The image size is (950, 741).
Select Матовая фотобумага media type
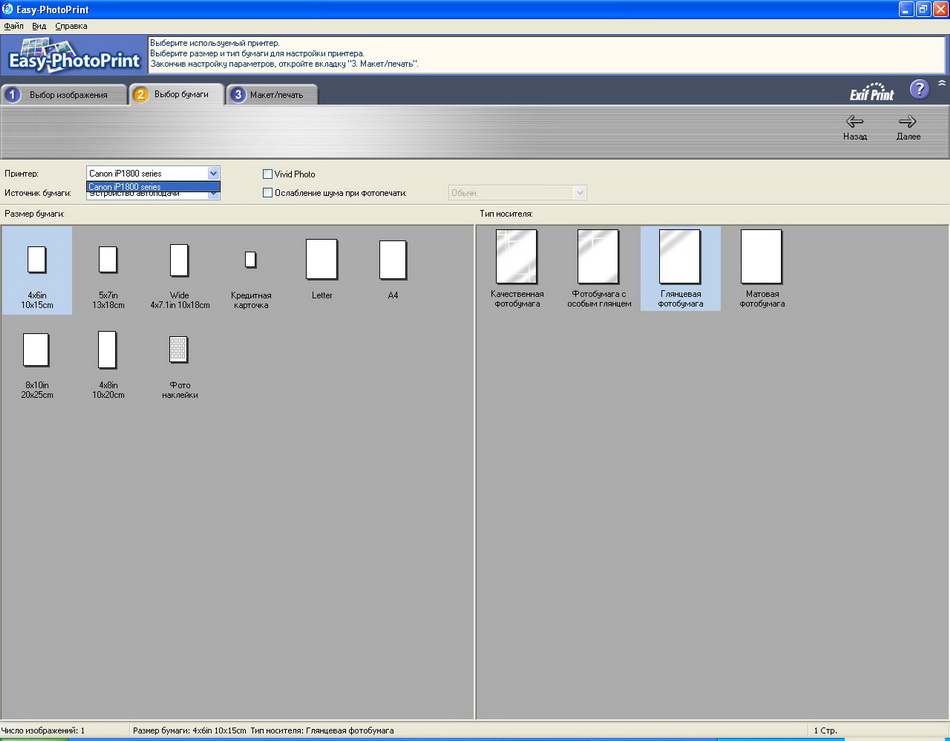(x=762, y=269)
